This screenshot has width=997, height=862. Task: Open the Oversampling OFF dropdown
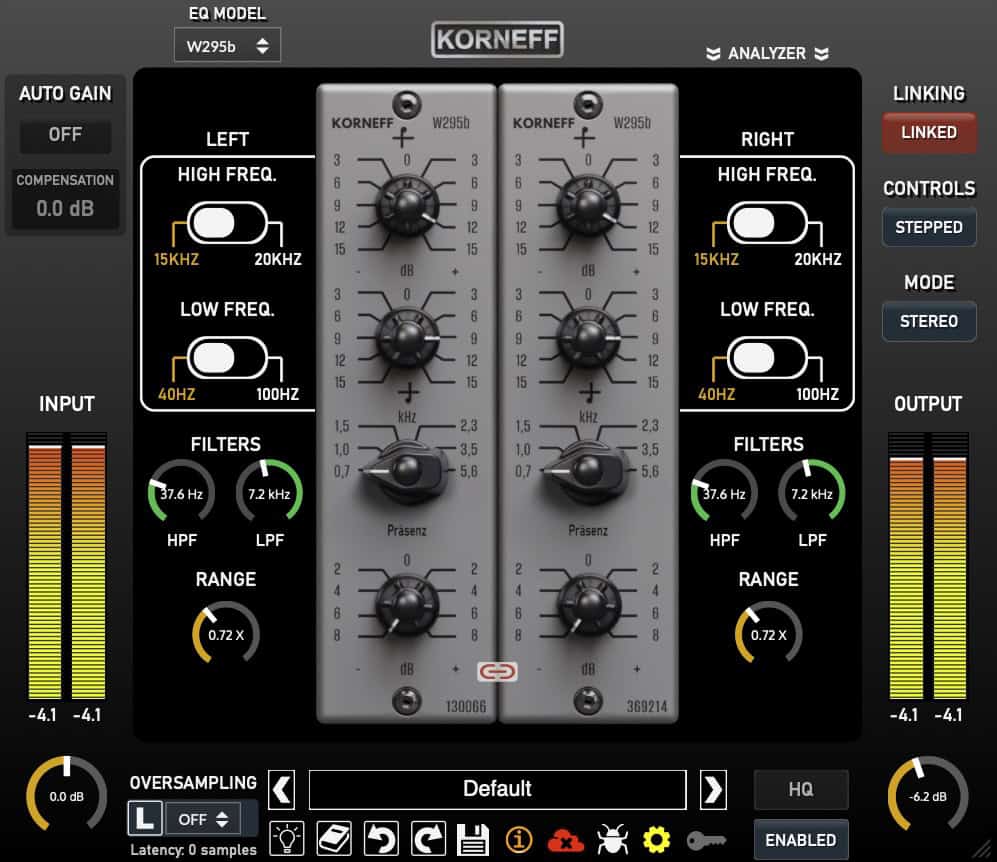pos(203,819)
